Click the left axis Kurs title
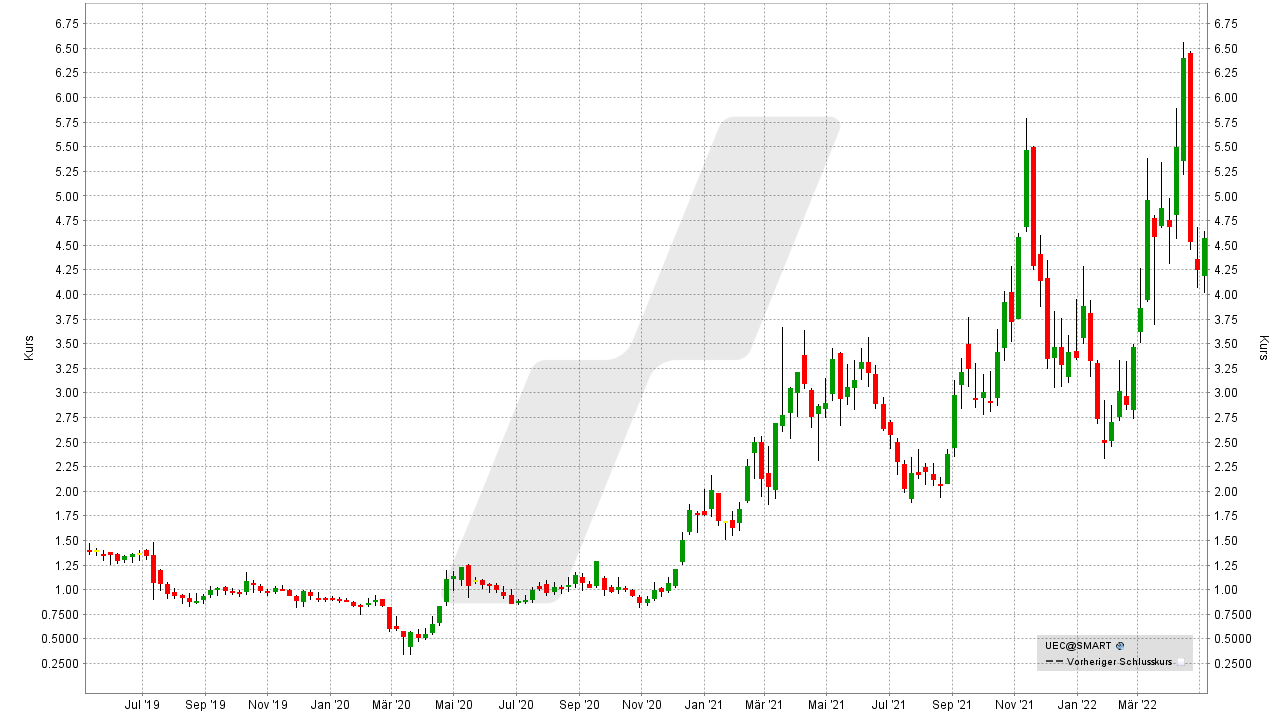1281x719 pixels. (28, 347)
